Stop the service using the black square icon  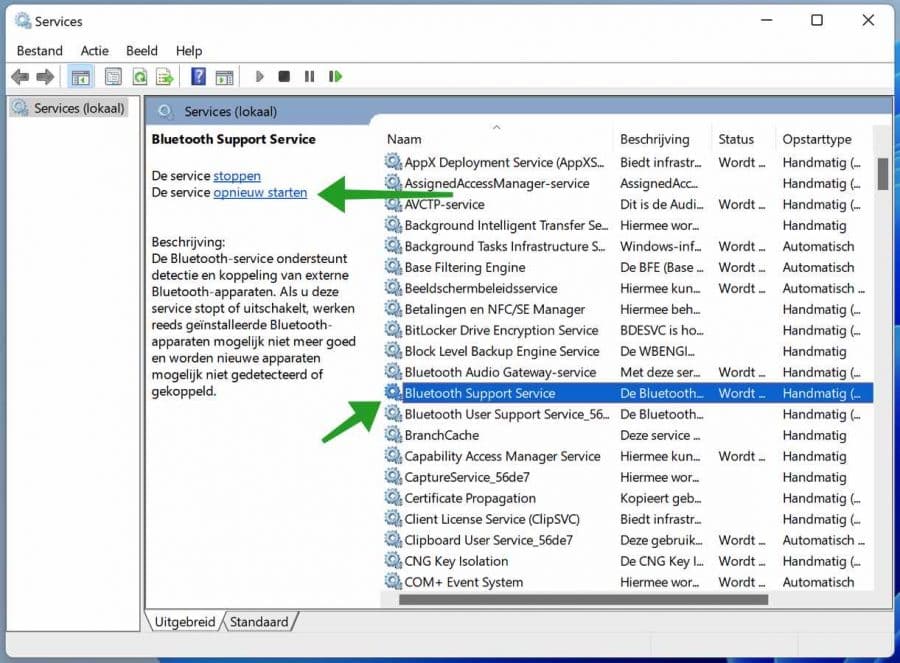point(283,76)
